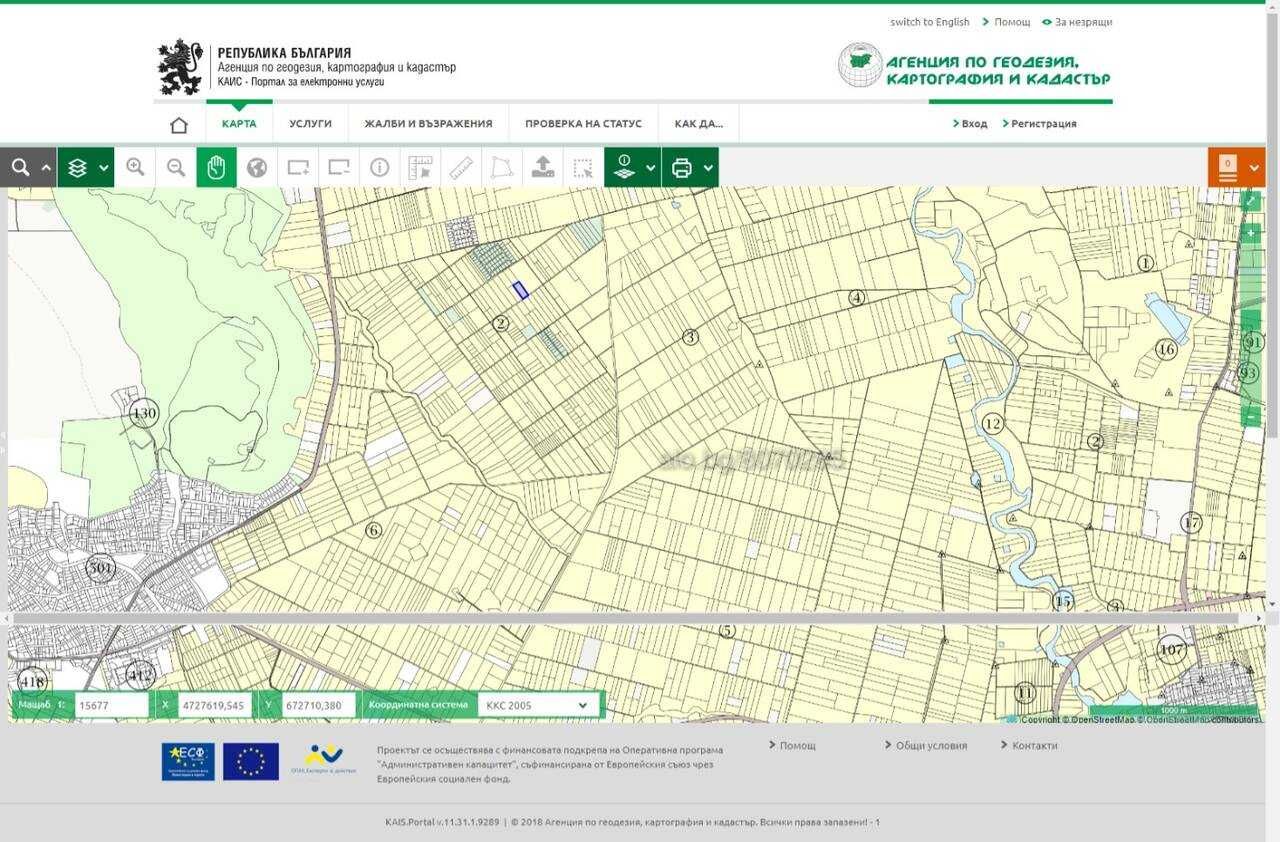Open ПРОВЕРКА НА СТАТУС menu

583,124
